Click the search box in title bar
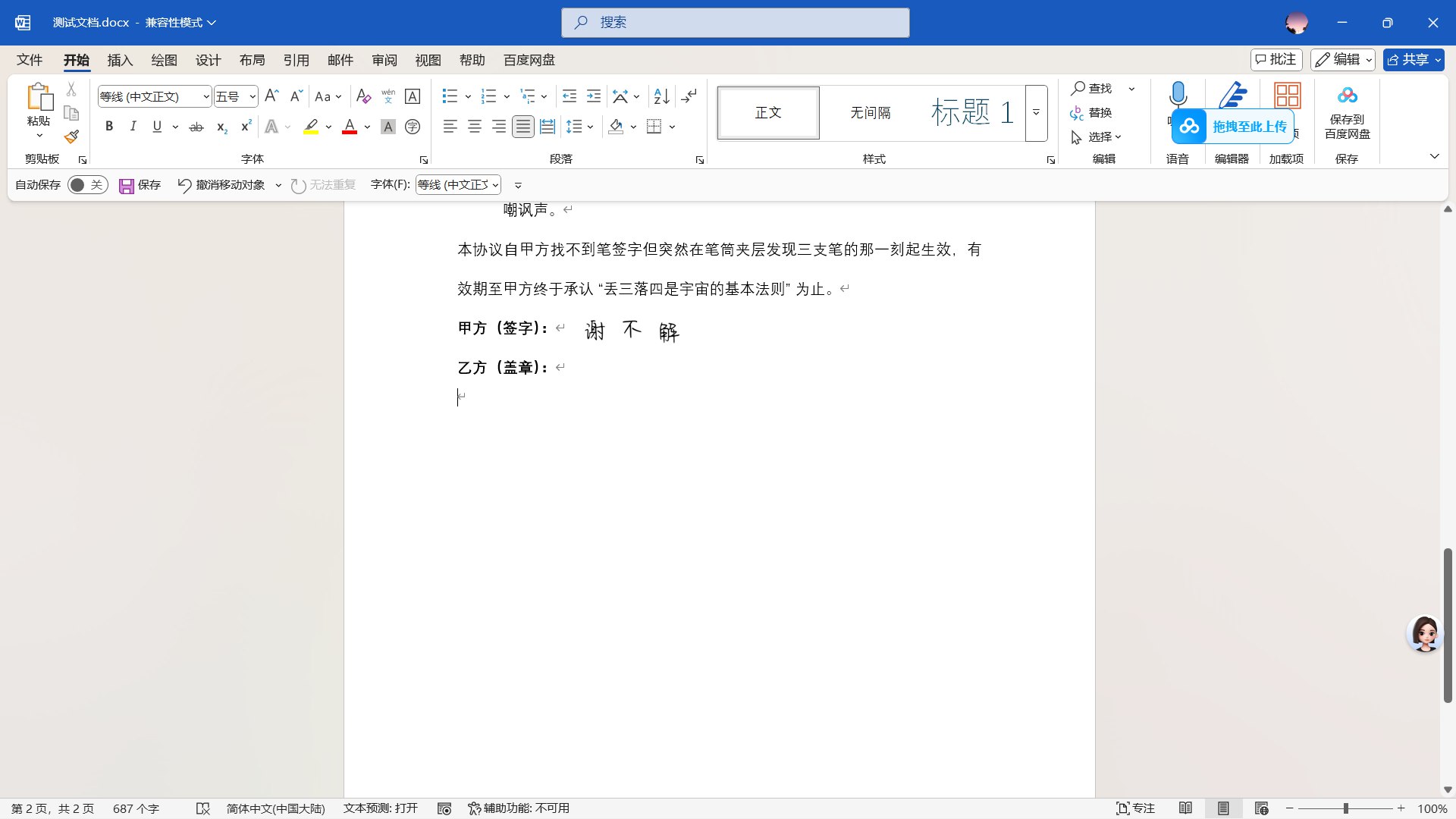1456x819 pixels. tap(735, 23)
